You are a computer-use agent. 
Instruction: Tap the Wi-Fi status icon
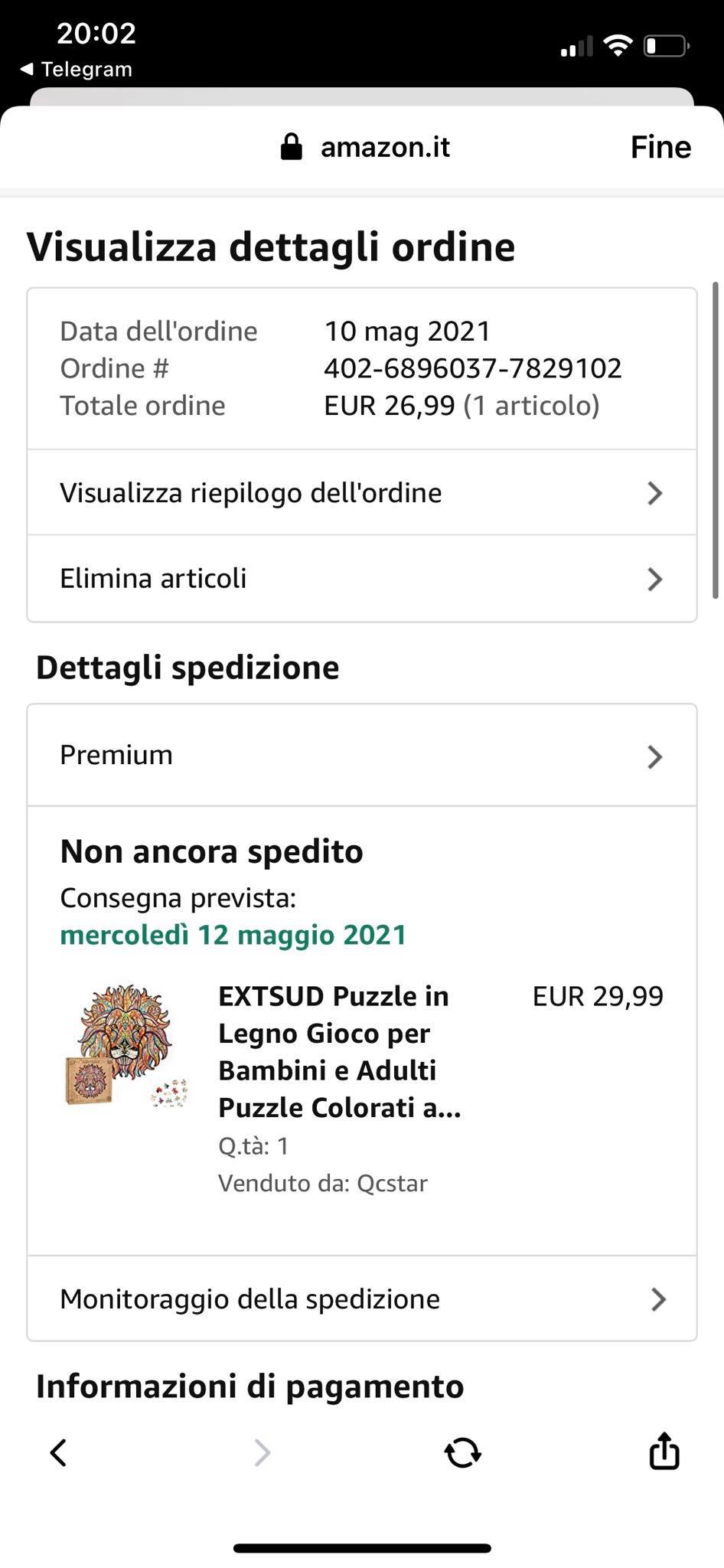[617, 46]
